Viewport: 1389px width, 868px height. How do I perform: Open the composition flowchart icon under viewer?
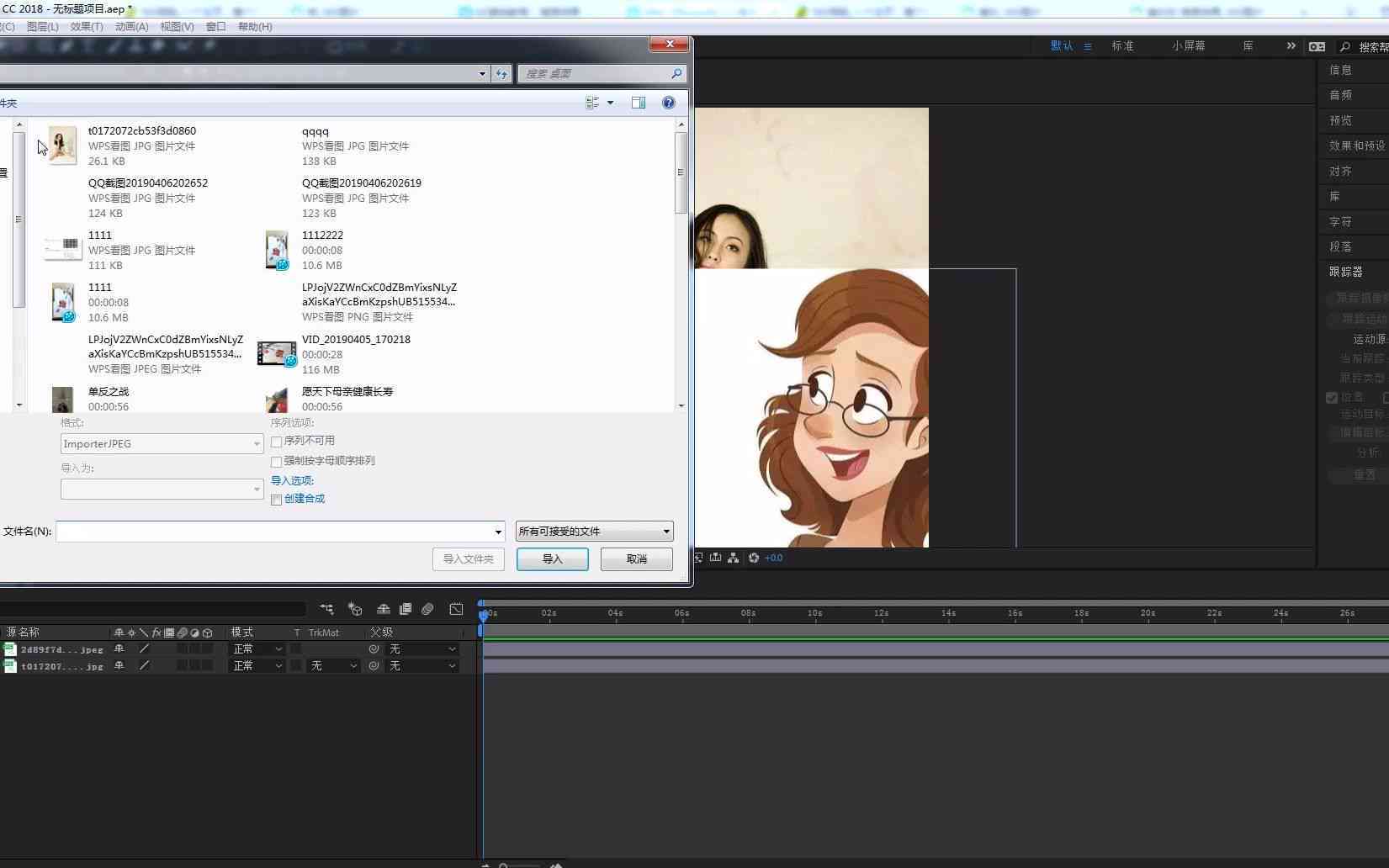[733, 558]
